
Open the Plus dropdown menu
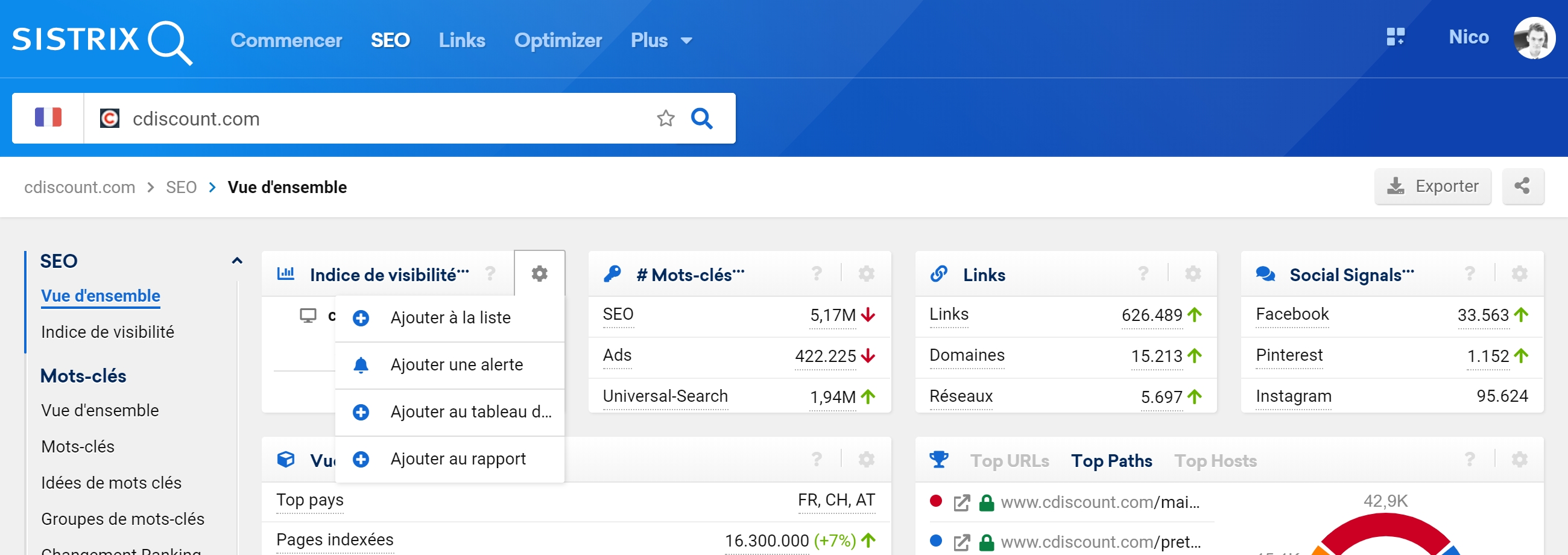tap(660, 40)
